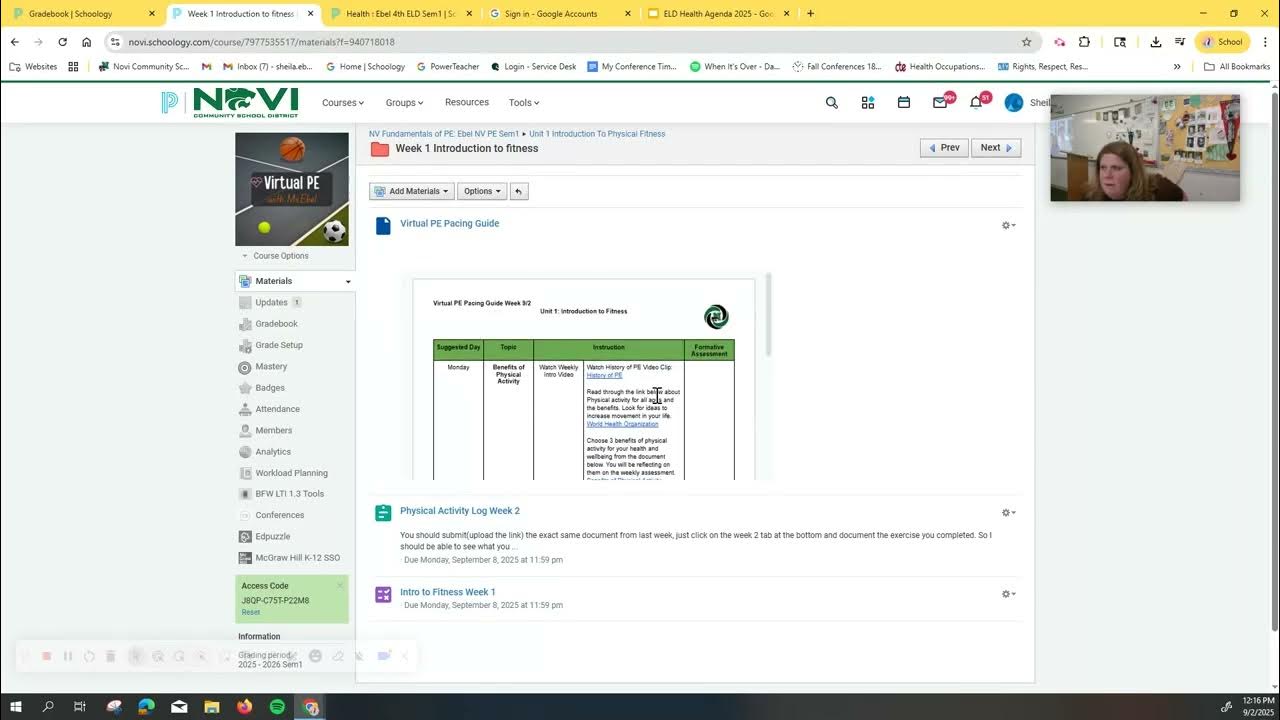The height and width of the screenshot is (720, 1280).
Task: Click the return arrow button beside Options
Action: pyautogui.click(x=518, y=191)
